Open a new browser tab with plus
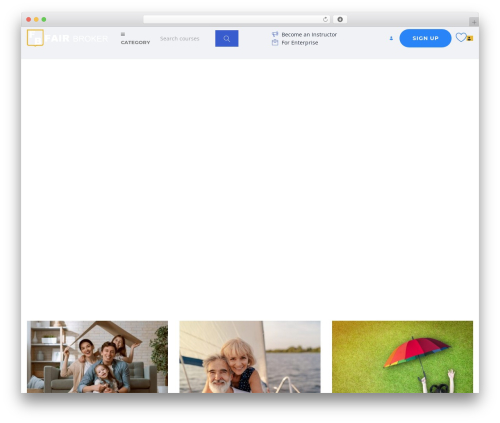This screenshot has width=500, height=423. (474, 22)
